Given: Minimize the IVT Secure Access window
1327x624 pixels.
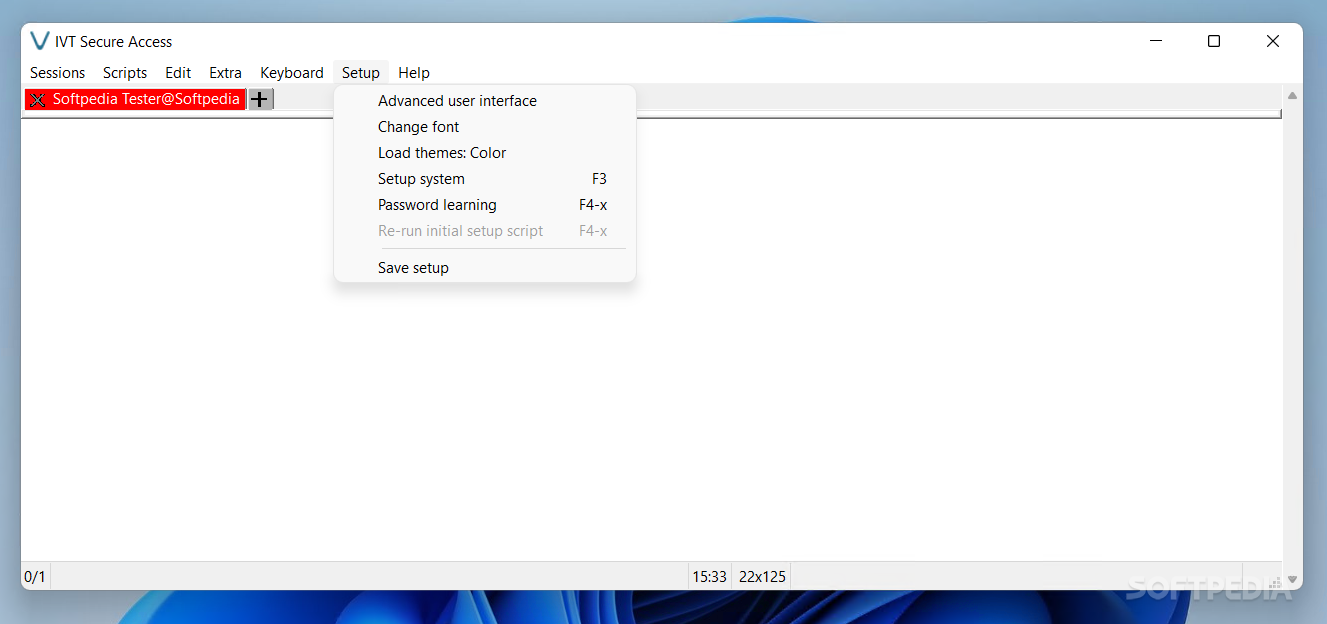Looking at the screenshot, I should coord(1156,41).
